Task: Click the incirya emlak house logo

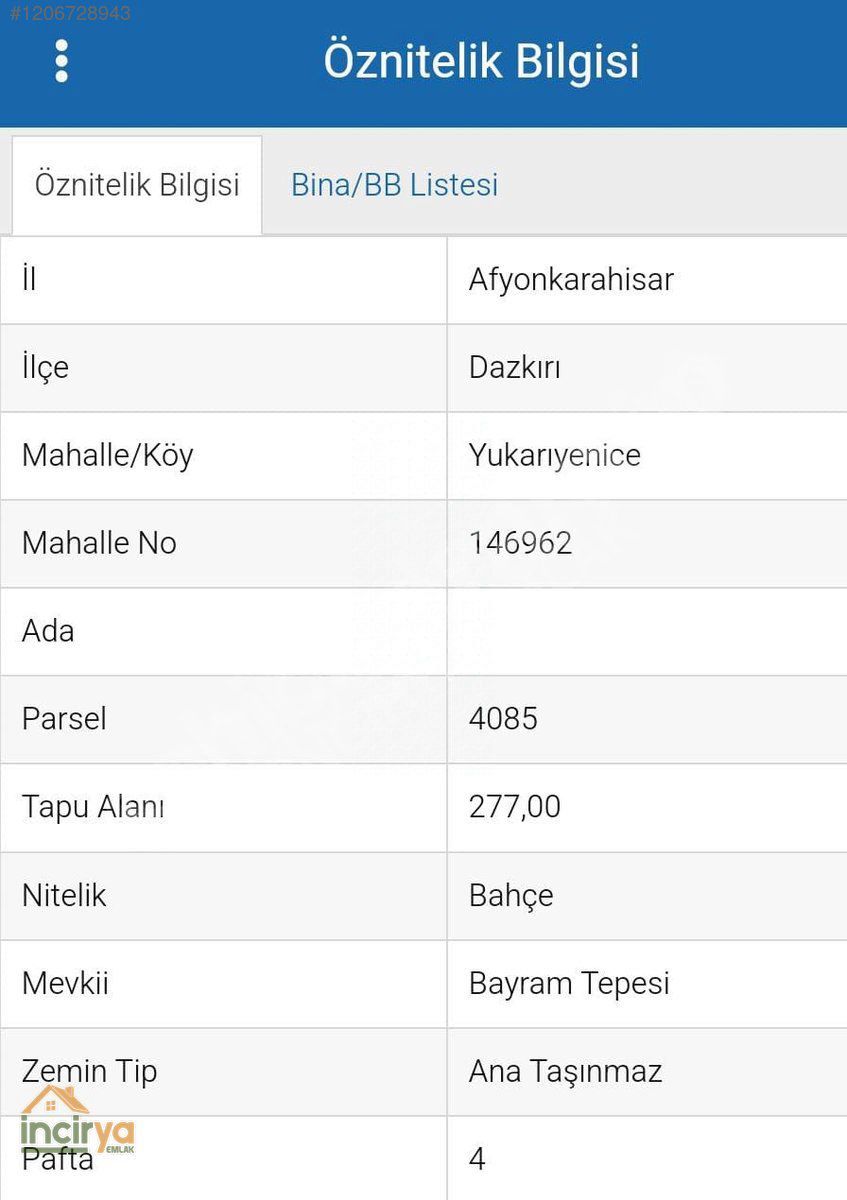Action: click(x=77, y=1120)
